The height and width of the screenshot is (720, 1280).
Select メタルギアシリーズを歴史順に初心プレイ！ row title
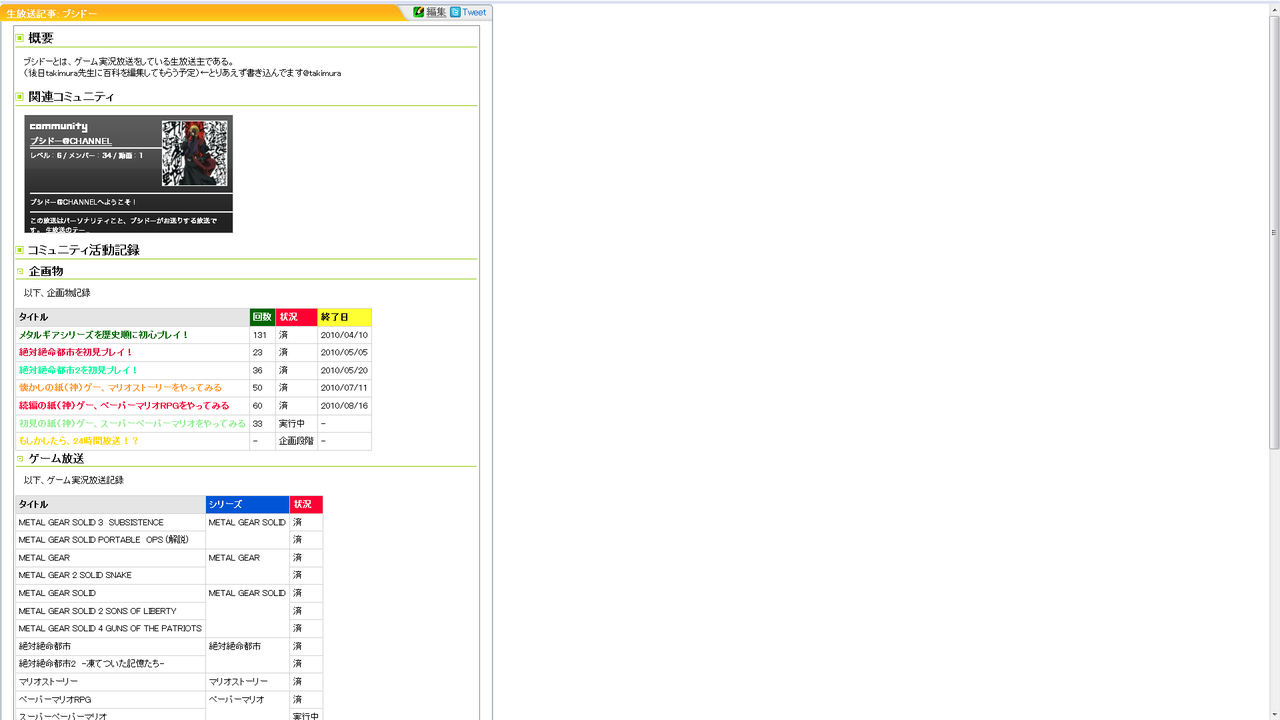[104, 335]
